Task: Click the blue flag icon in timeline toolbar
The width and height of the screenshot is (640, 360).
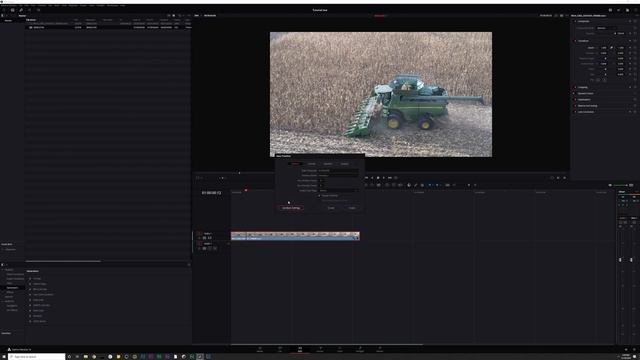Action: click(429, 185)
